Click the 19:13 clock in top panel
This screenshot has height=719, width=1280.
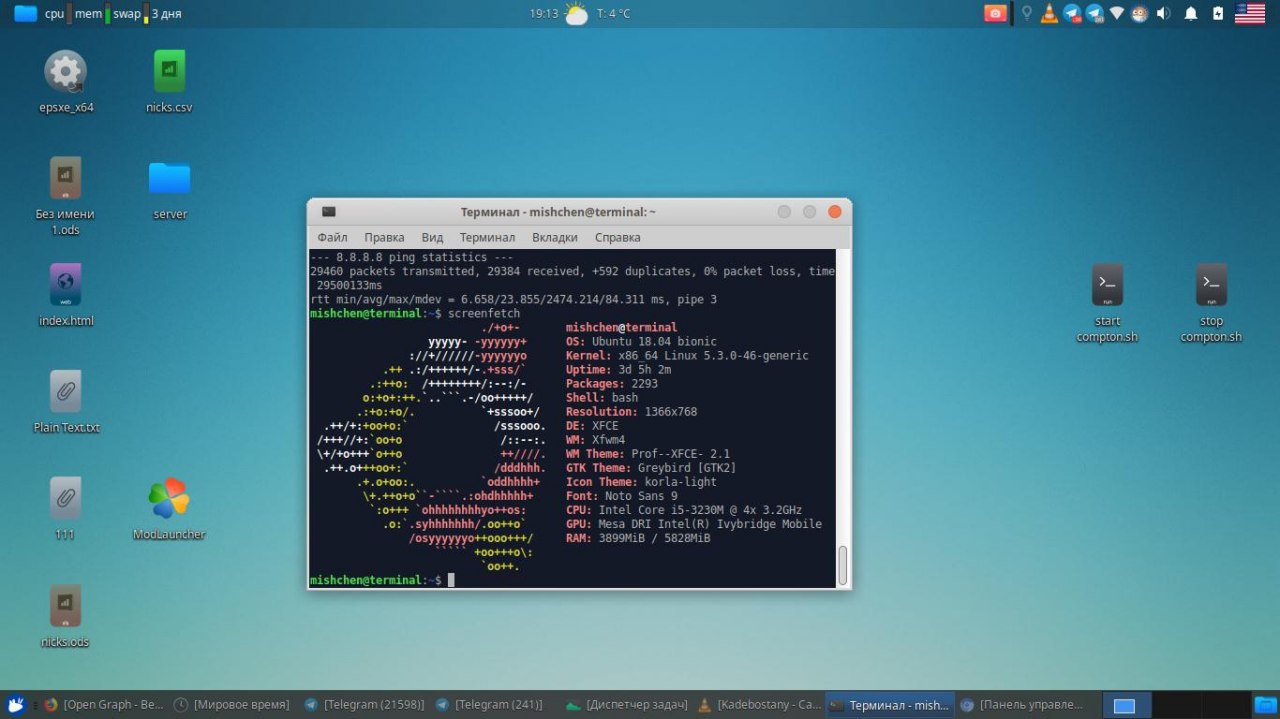tap(543, 14)
